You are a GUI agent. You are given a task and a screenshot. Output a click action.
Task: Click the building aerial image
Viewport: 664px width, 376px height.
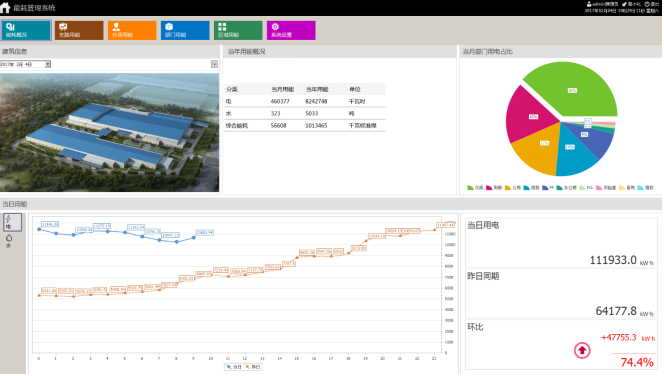point(110,133)
